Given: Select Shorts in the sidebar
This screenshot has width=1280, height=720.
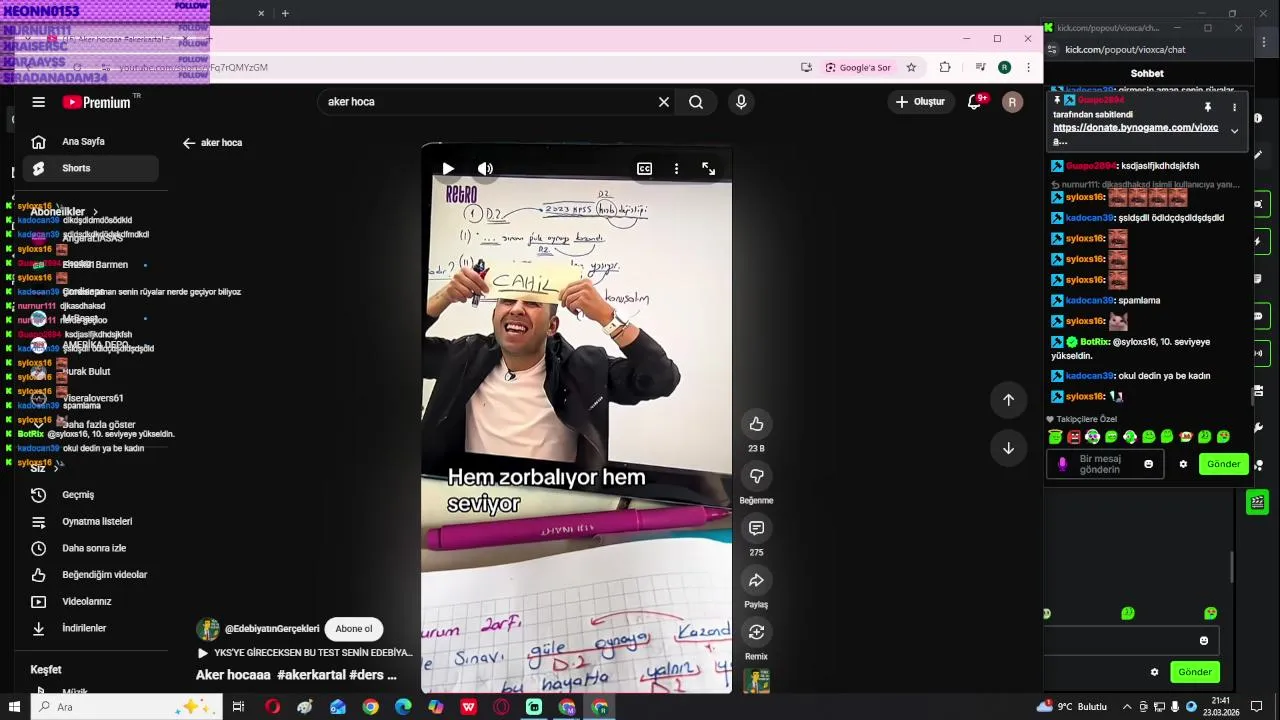Looking at the screenshot, I should [90, 169].
